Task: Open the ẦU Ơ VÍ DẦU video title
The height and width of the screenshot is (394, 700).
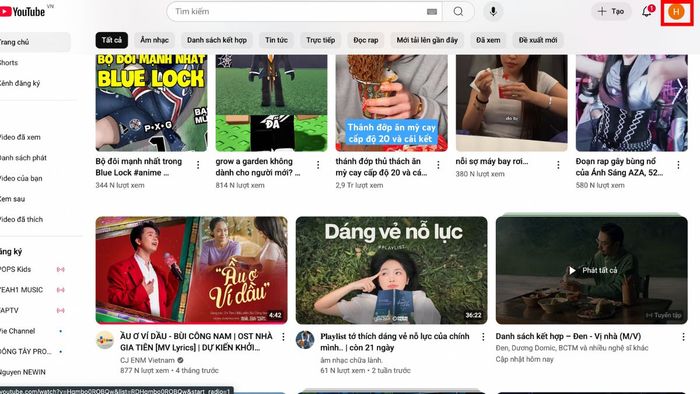Action: (x=196, y=342)
